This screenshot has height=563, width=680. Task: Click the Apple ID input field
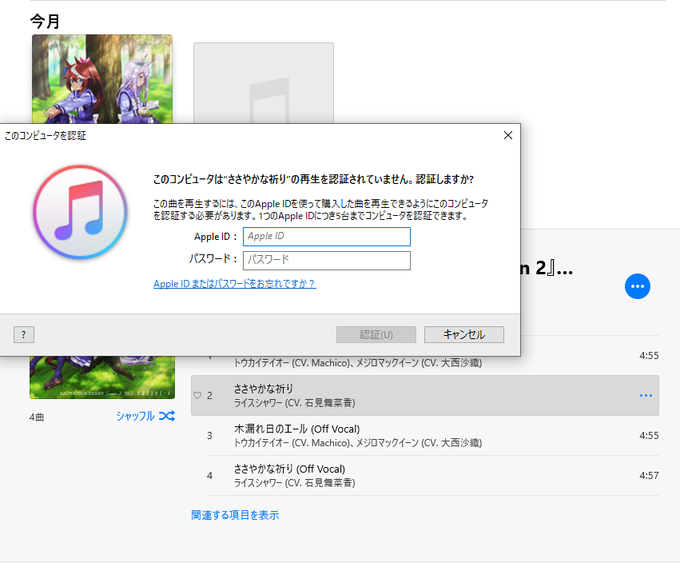click(327, 236)
